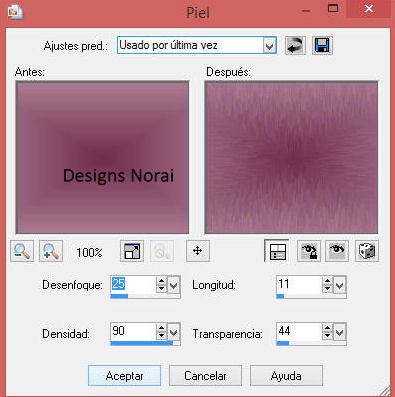
Task: Open the Transparencia value dropdown arrow
Action: (340, 332)
